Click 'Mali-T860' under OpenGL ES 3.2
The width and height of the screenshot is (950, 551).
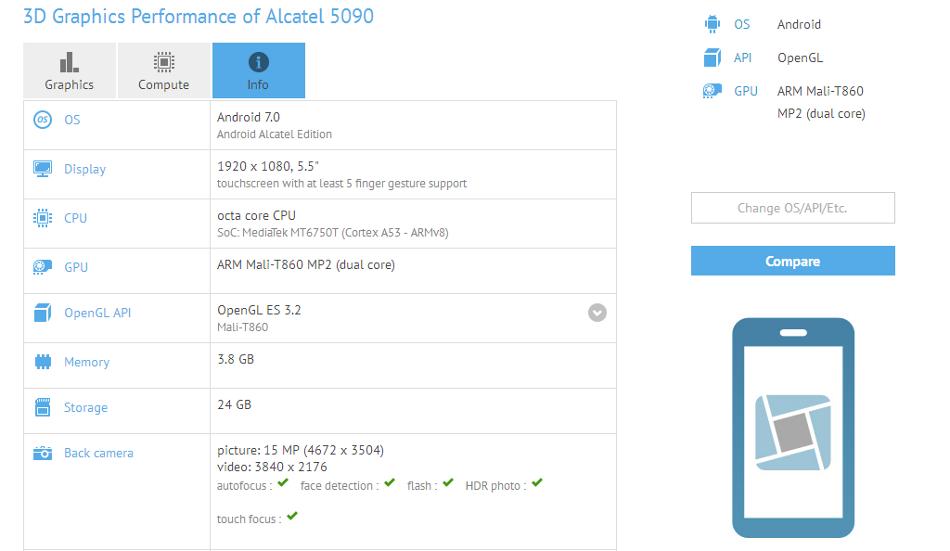242,327
